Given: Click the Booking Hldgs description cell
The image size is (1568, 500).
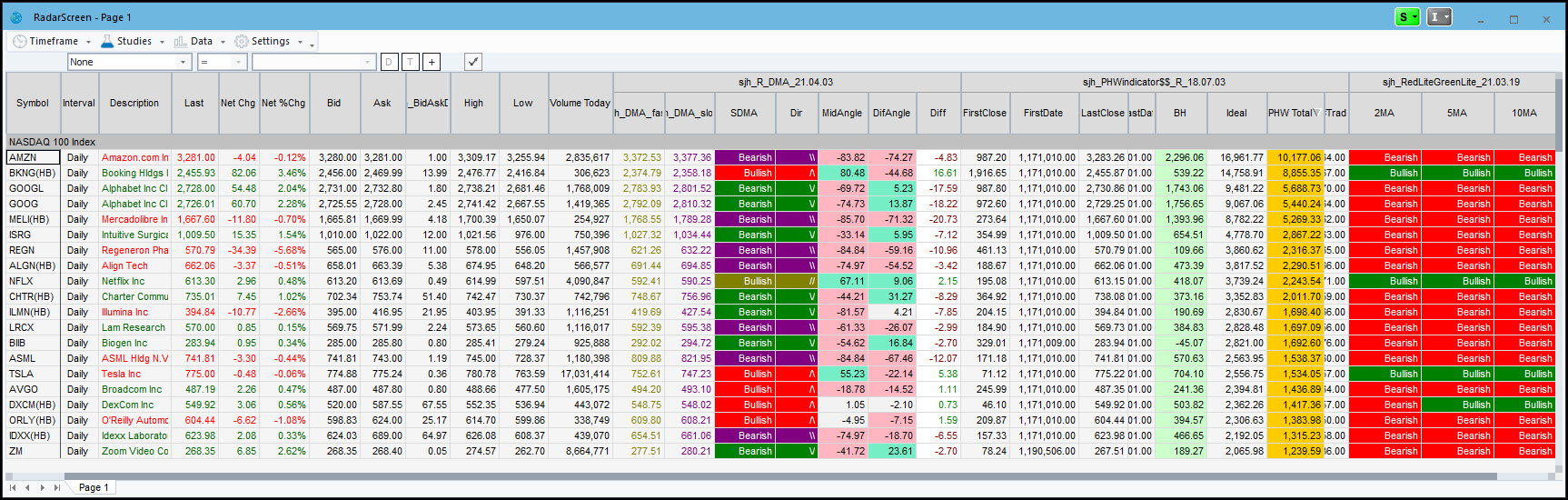Looking at the screenshot, I should tap(134, 173).
